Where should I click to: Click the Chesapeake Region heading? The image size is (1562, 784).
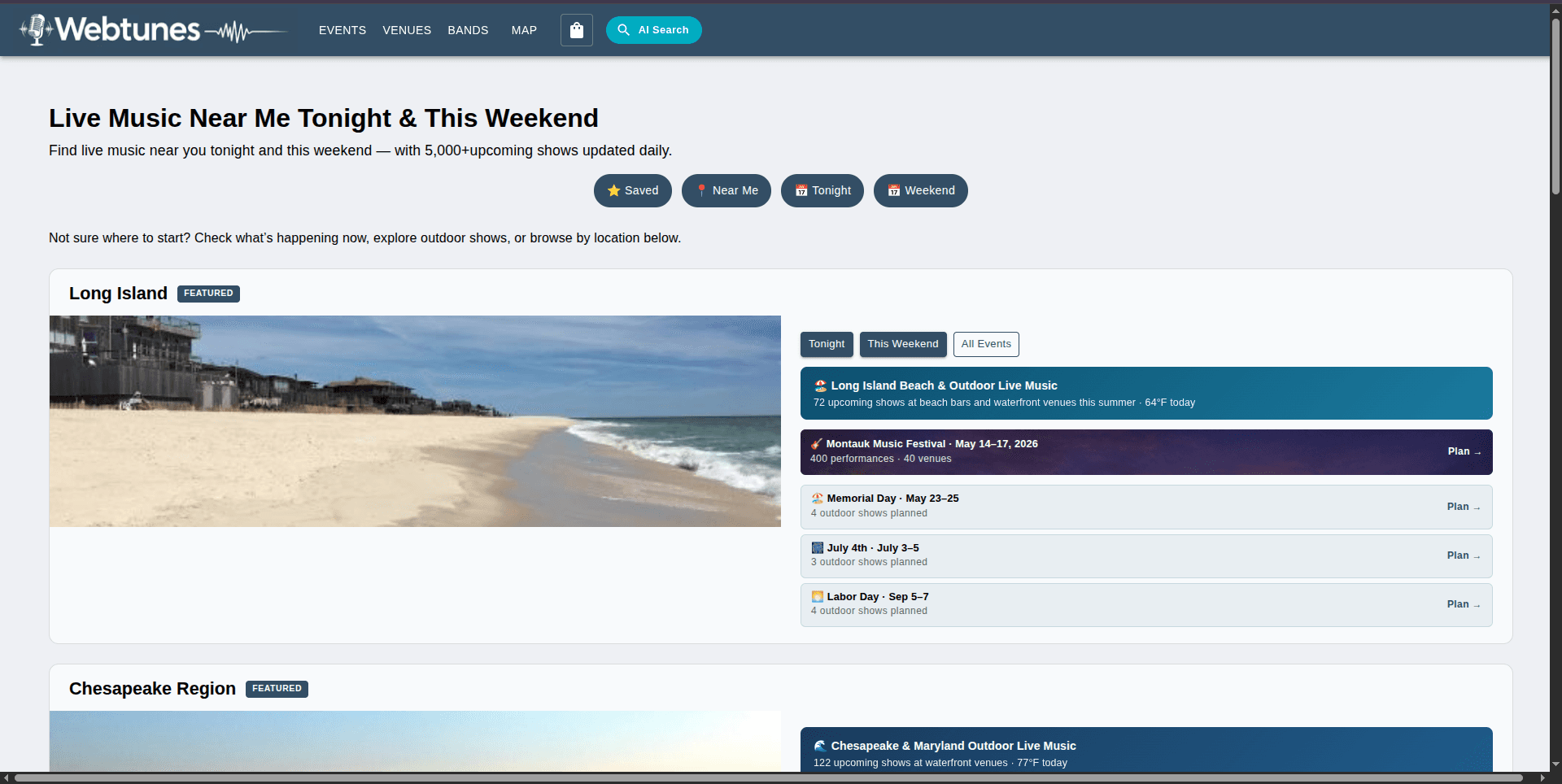pyautogui.click(x=152, y=689)
